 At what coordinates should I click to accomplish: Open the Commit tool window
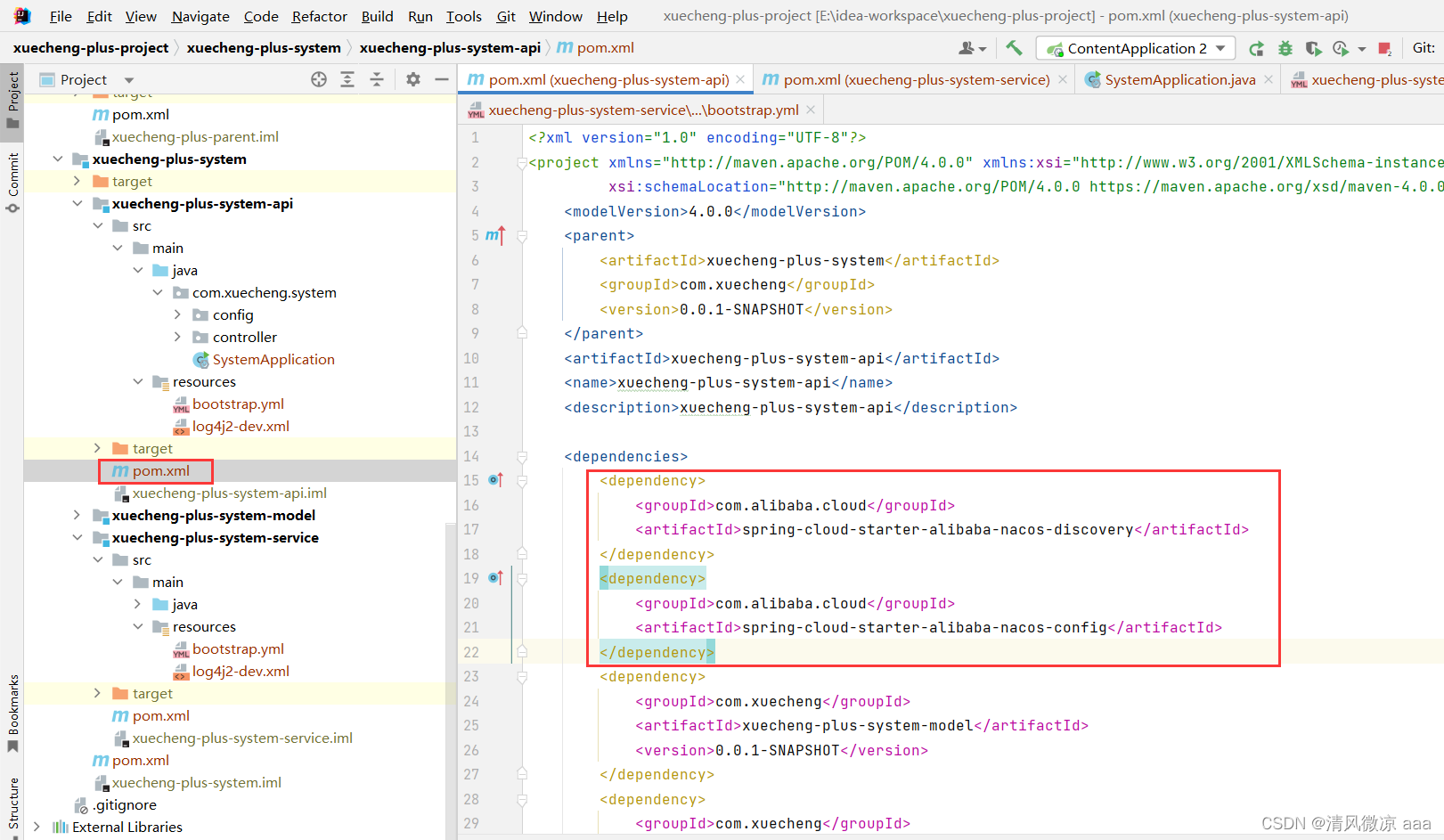(x=12, y=183)
